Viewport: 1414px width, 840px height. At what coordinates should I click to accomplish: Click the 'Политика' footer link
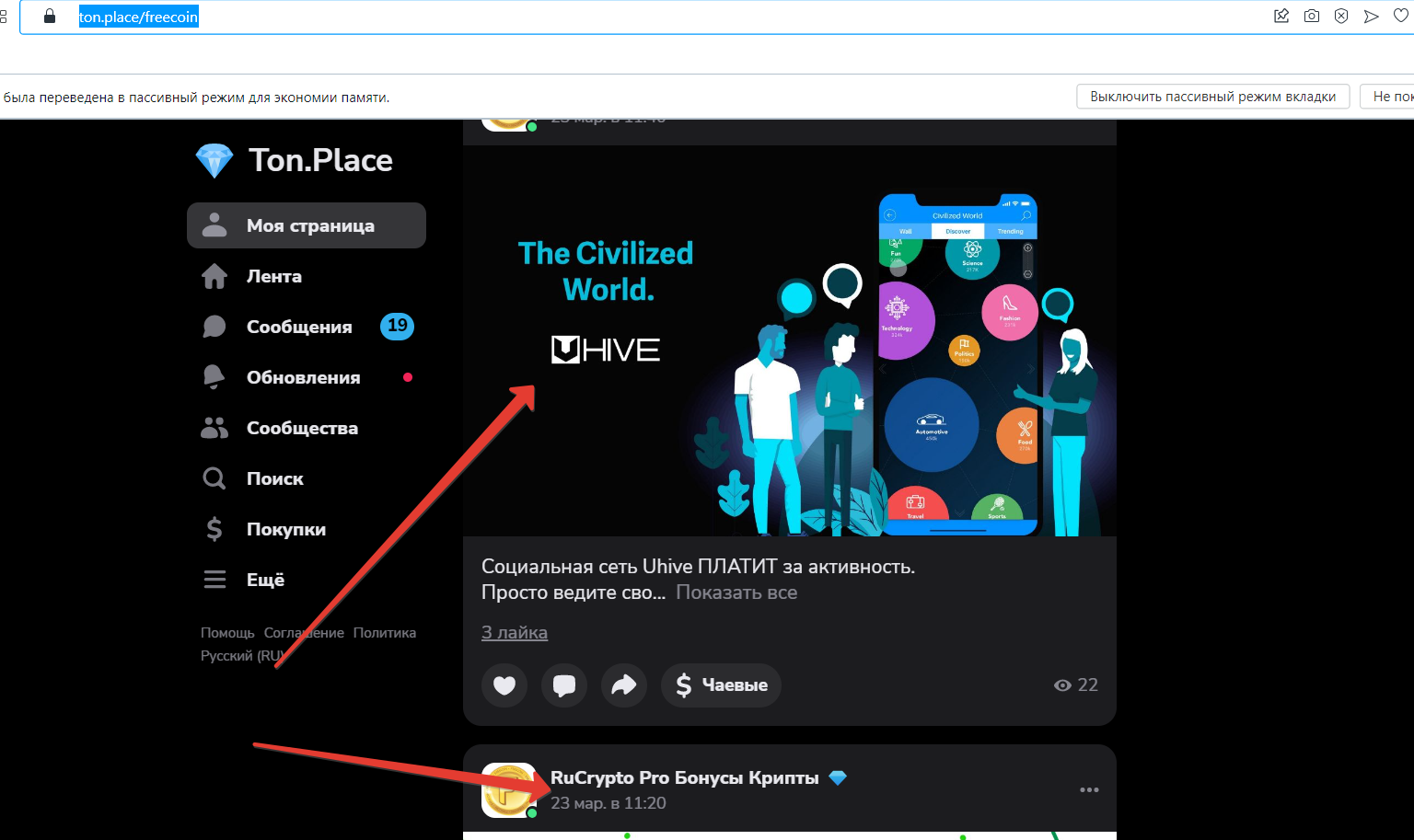385,633
